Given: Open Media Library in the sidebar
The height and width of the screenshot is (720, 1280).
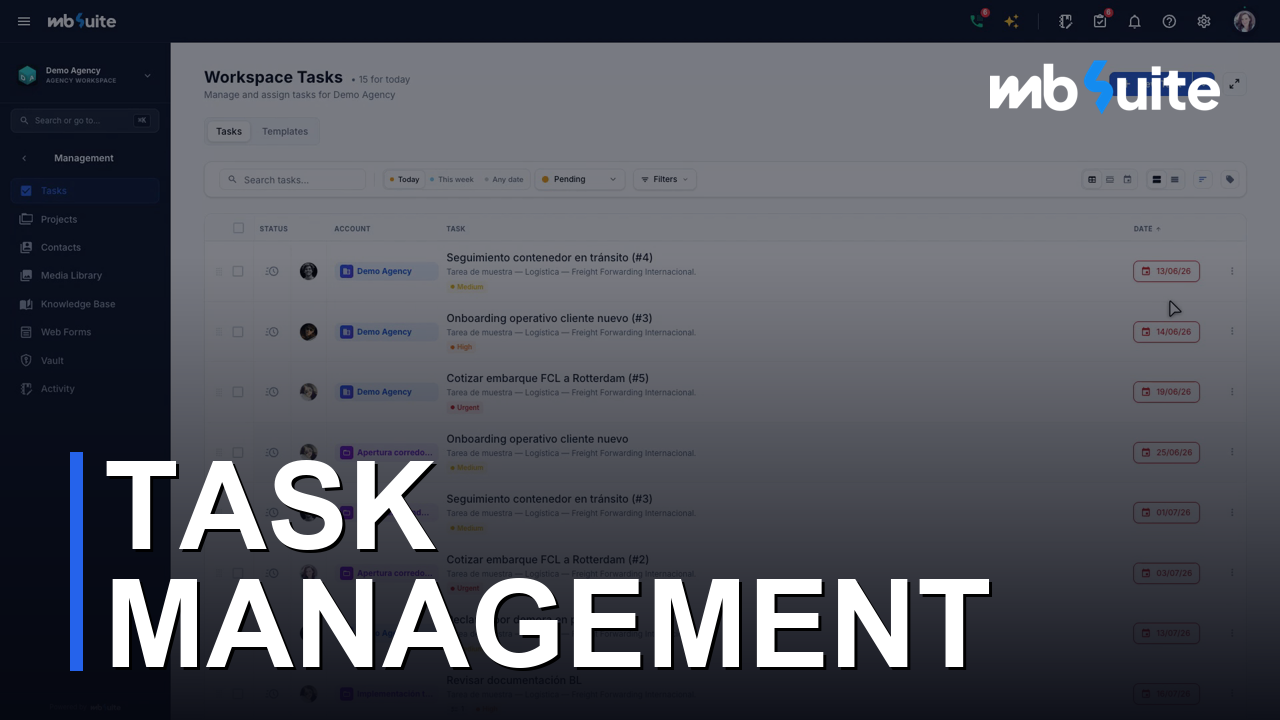Looking at the screenshot, I should click(x=85, y=275).
